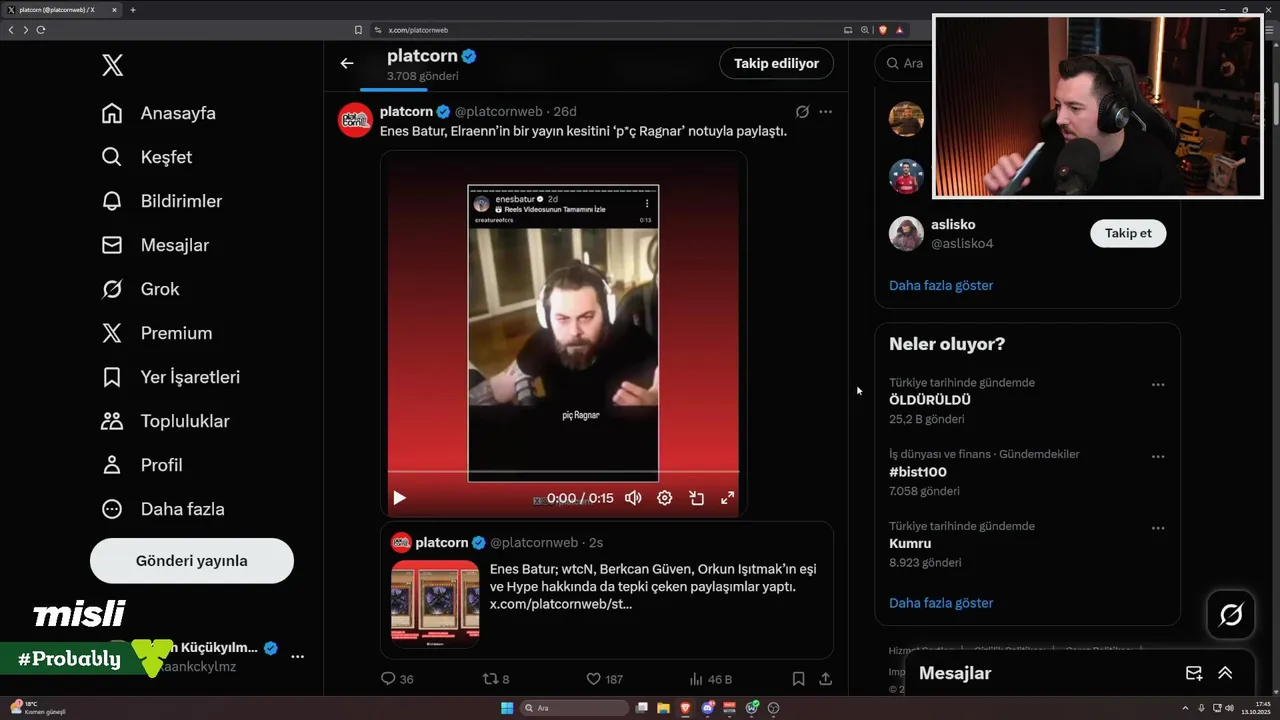Image resolution: width=1280 pixels, height=720 pixels.
Task: Open options for Kumru trend
Action: 1158,528
